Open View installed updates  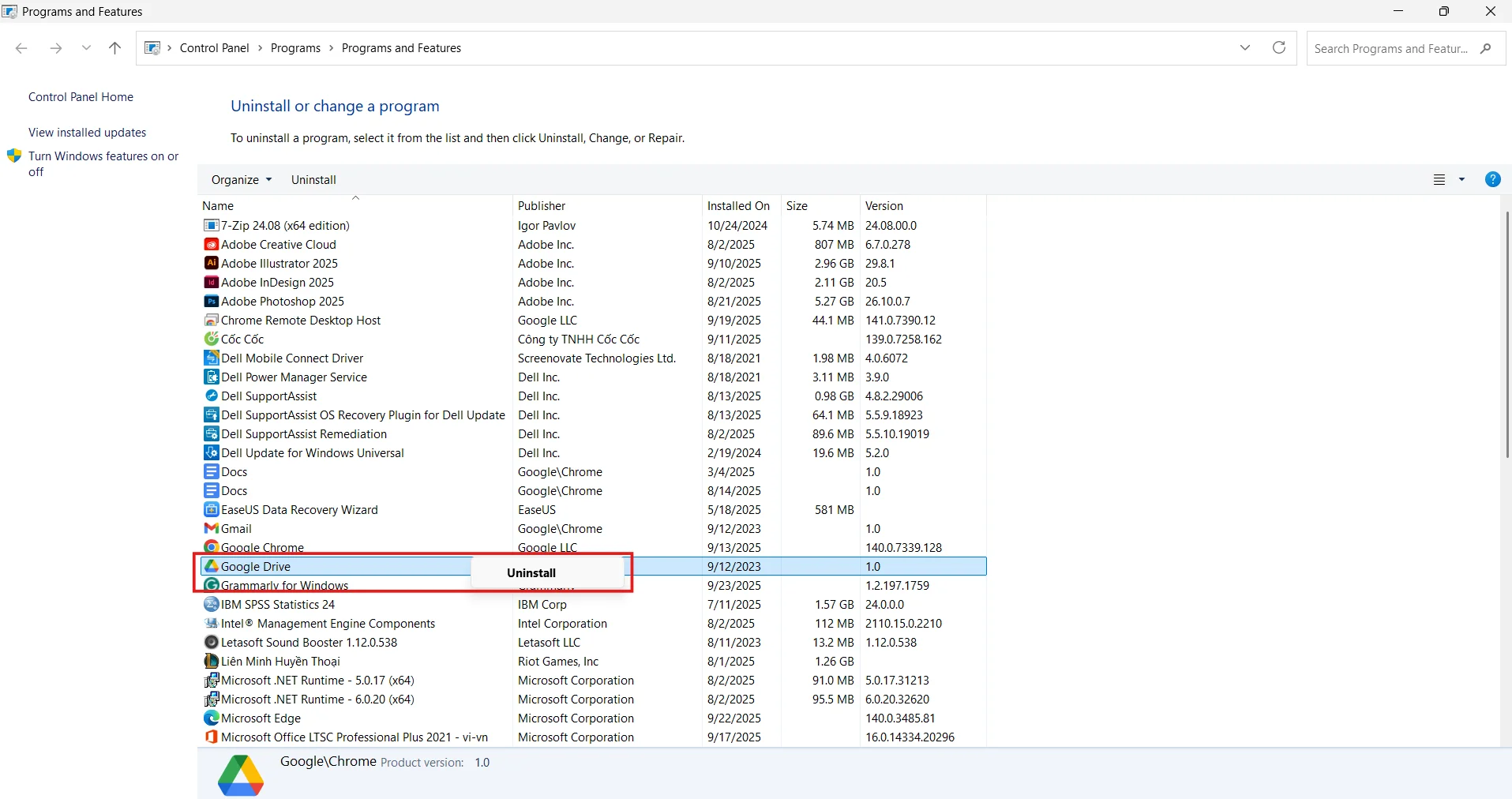(x=87, y=132)
